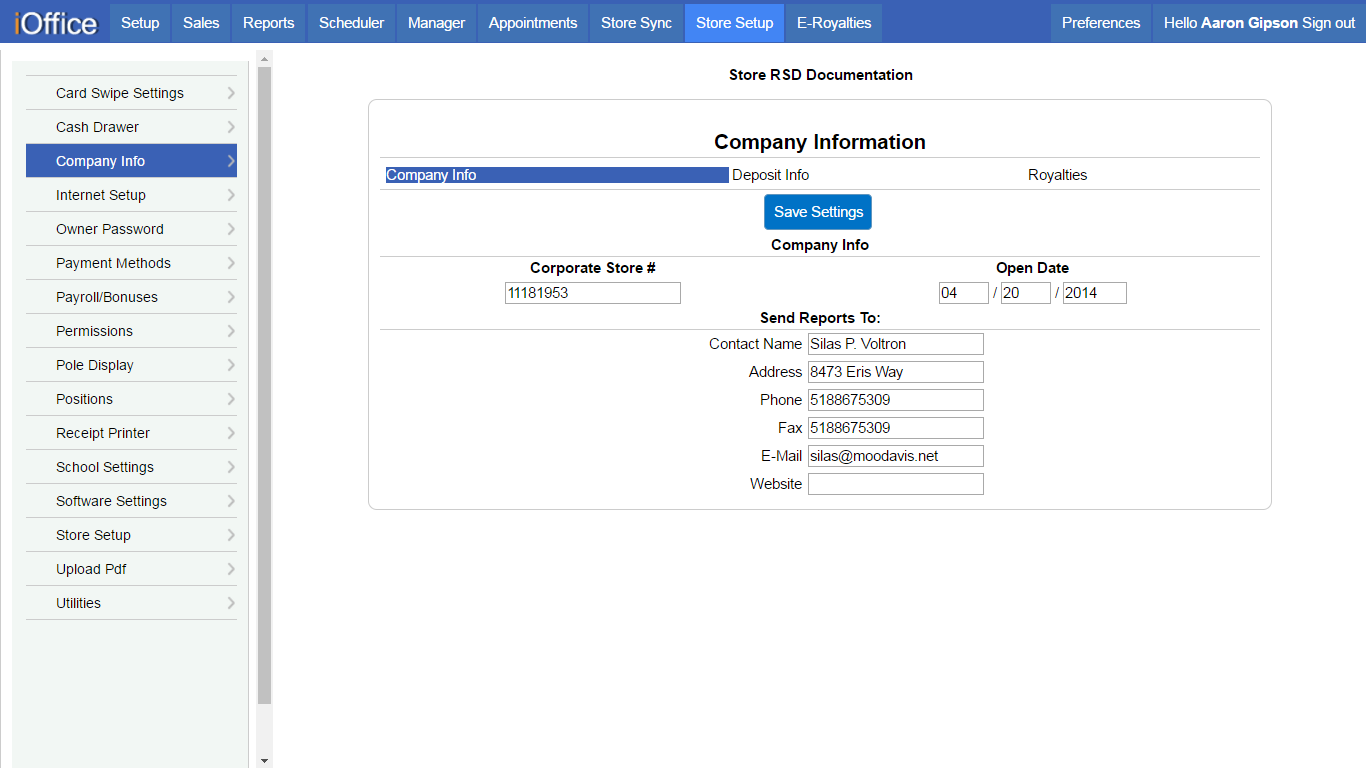Image resolution: width=1366 pixels, height=768 pixels.
Task: Click the Store RSD Documentation link
Action: tap(821, 75)
